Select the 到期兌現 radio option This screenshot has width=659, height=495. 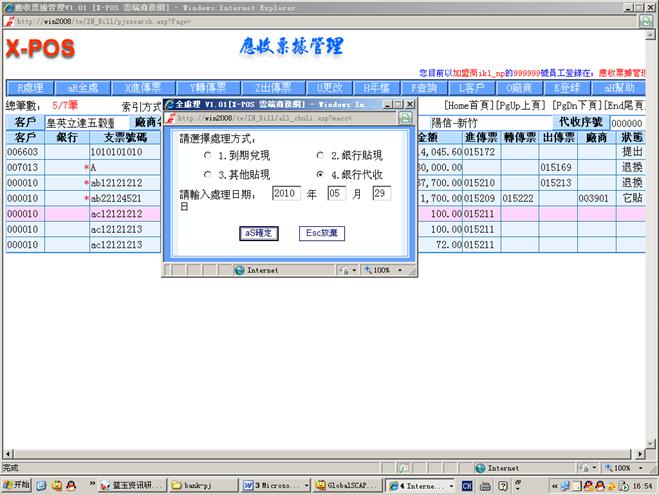point(207,156)
